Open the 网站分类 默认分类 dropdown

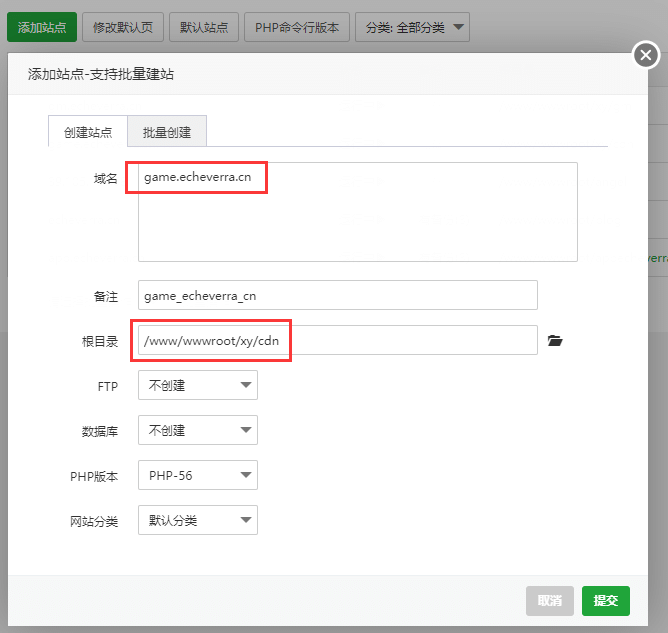click(198, 520)
